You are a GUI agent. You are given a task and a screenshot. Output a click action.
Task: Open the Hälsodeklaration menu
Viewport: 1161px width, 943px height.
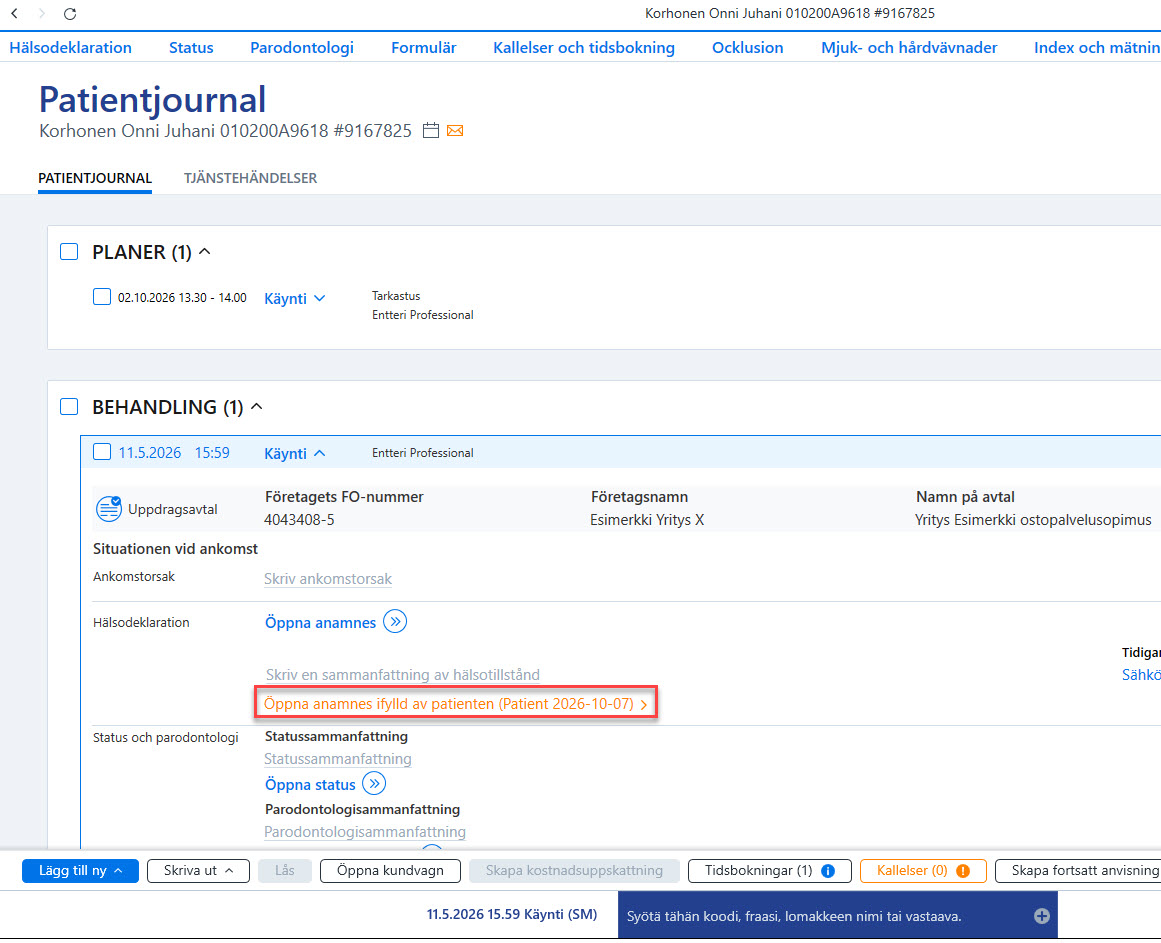click(x=70, y=47)
